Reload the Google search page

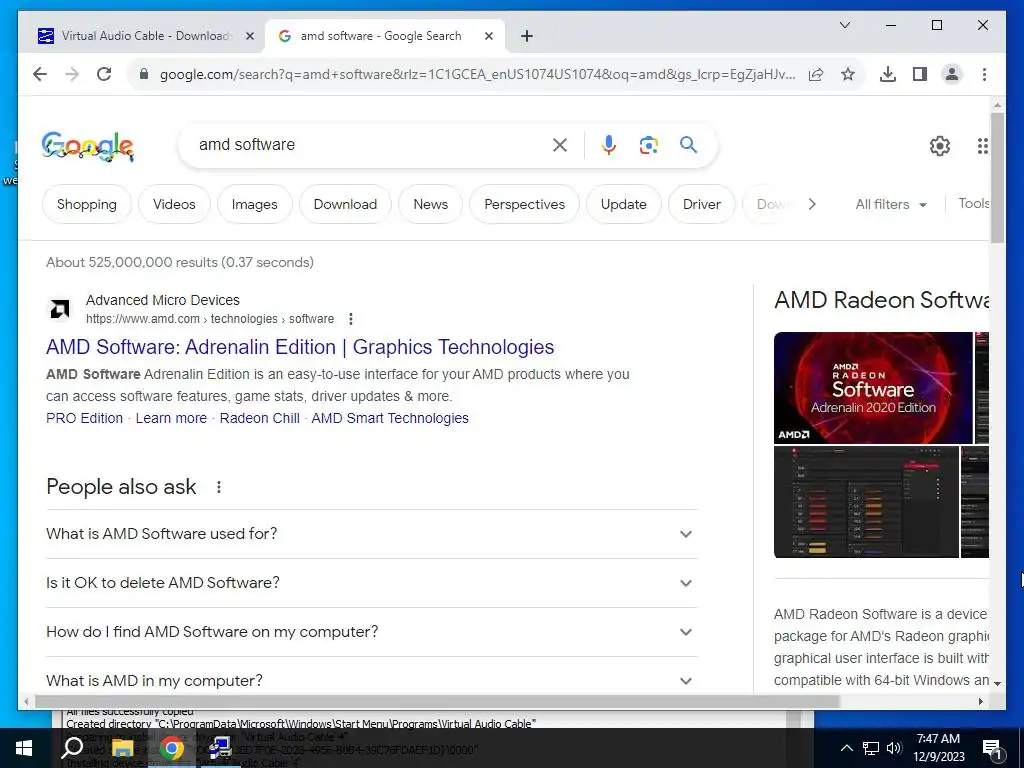point(104,74)
